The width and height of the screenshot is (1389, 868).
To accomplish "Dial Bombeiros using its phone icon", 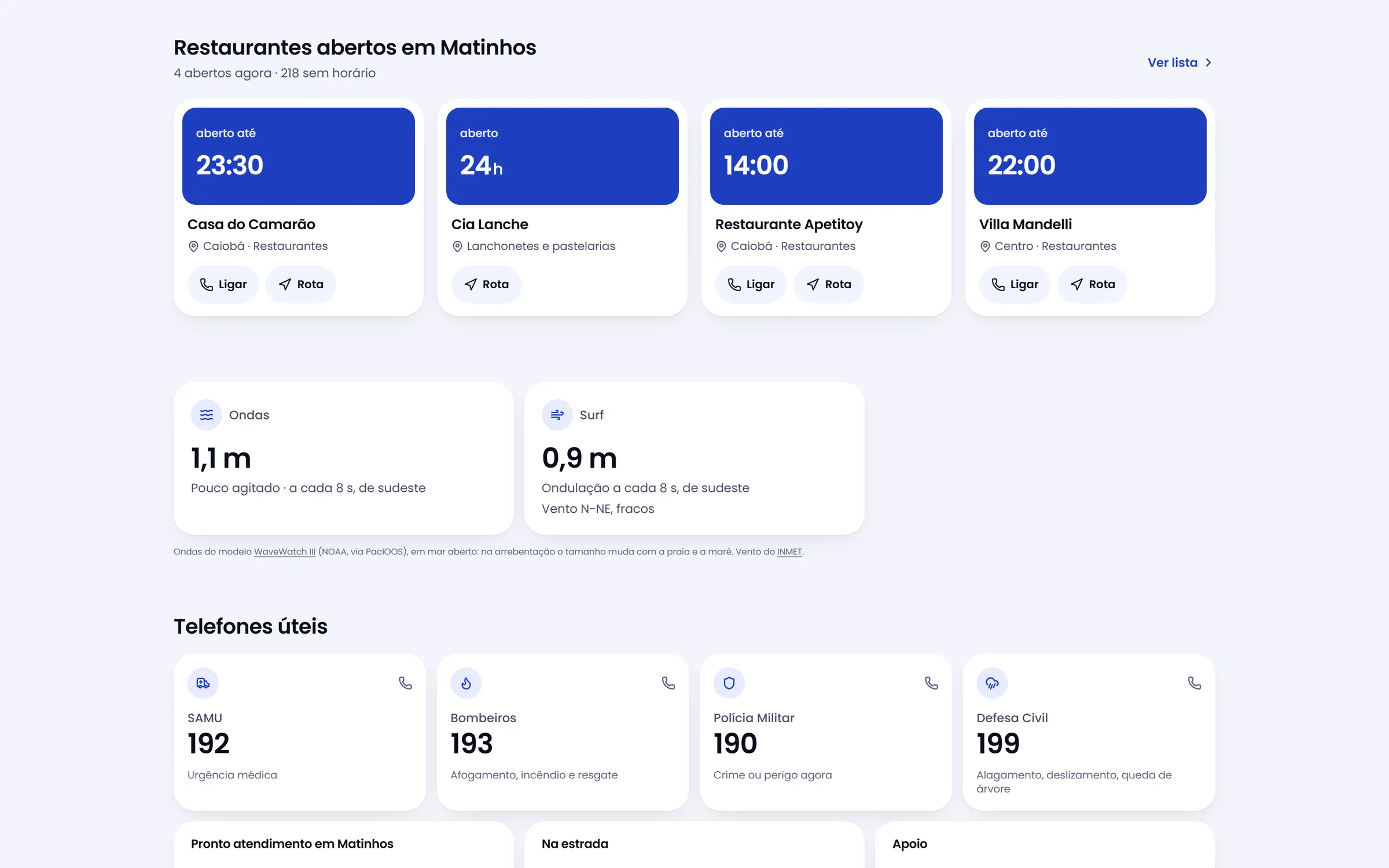I will [668, 683].
